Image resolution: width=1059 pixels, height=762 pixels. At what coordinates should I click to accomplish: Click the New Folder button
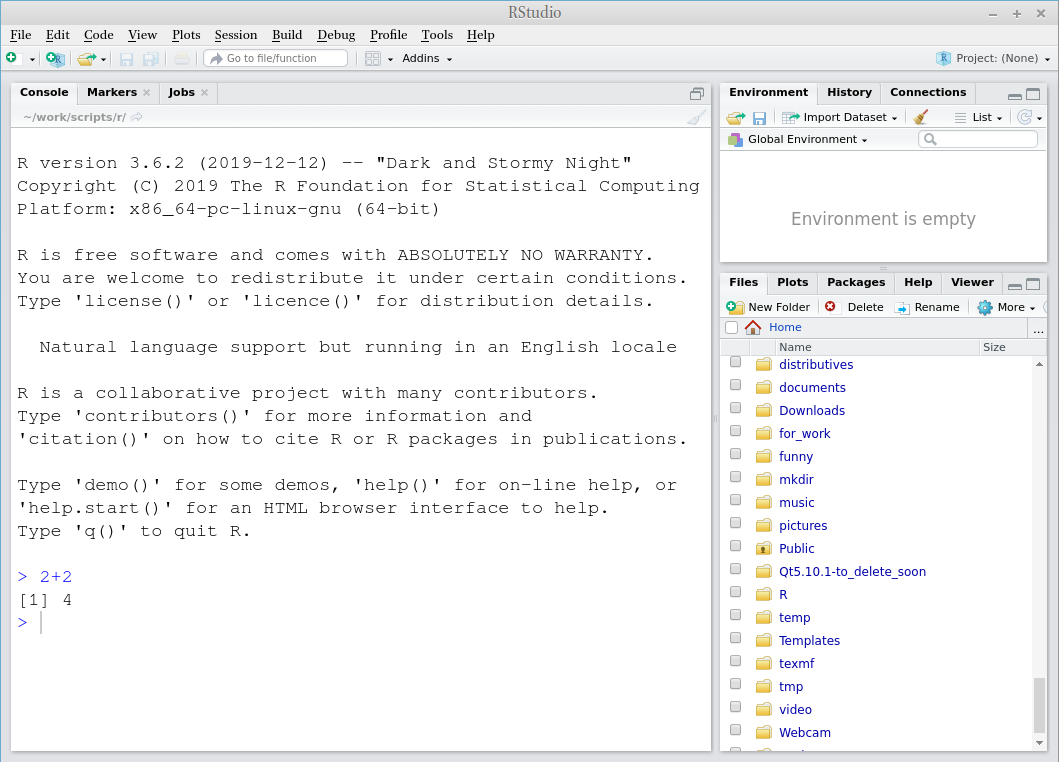click(x=769, y=307)
